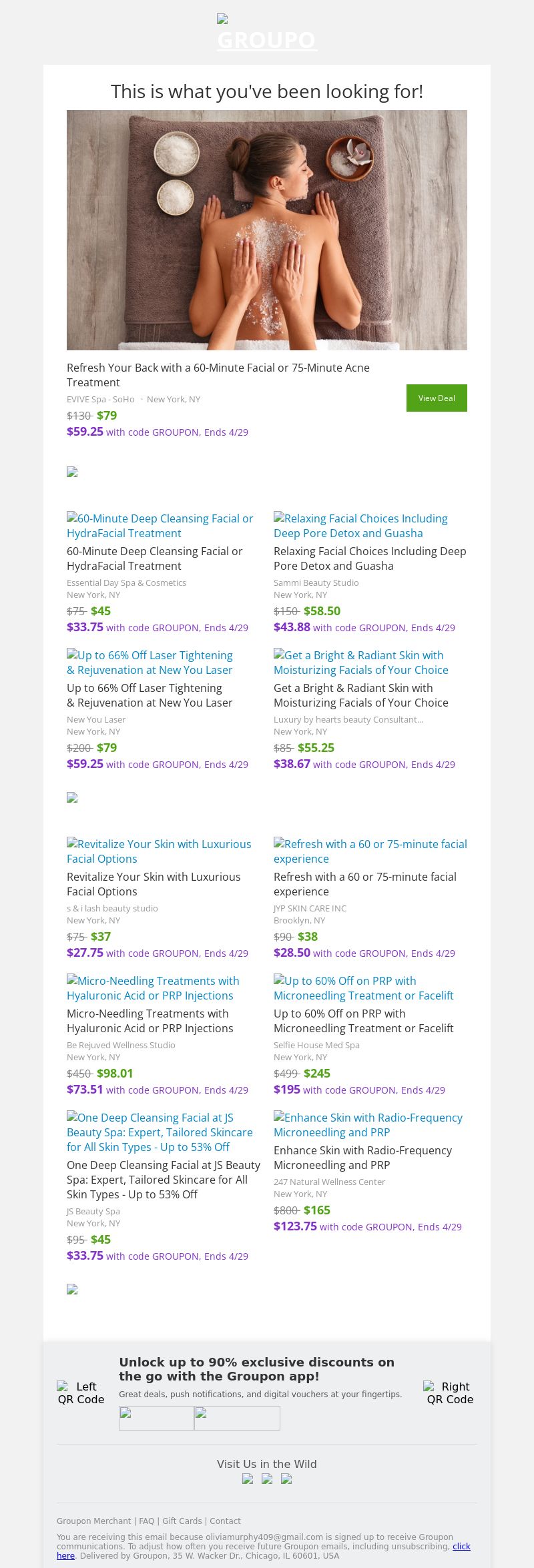Click the Right QR Code image
The height and width of the screenshot is (1568, 534).
pyautogui.click(x=450, y=1393)
